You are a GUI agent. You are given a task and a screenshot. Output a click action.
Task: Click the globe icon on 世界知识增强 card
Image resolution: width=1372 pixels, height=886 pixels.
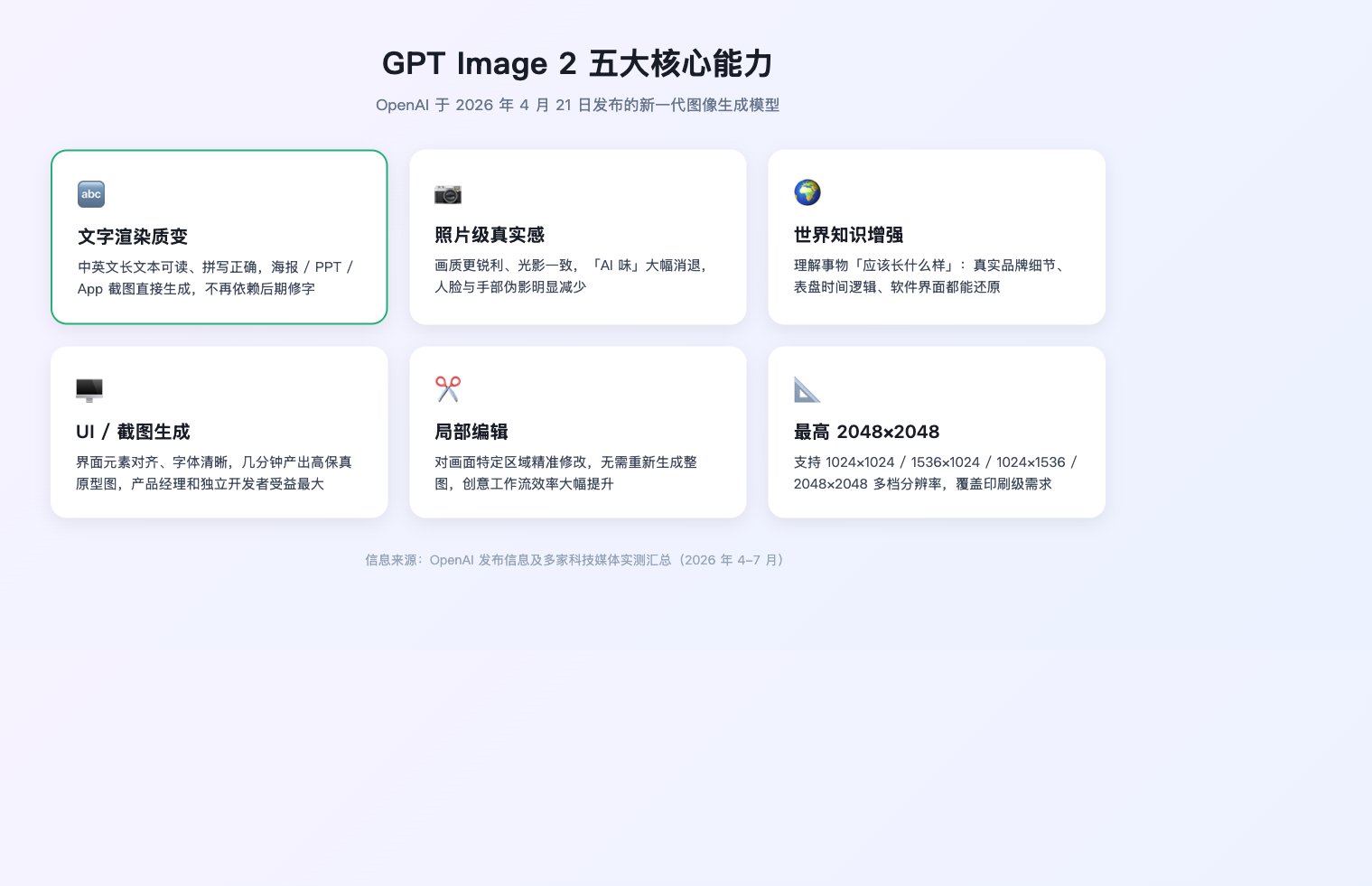point(807,192)
